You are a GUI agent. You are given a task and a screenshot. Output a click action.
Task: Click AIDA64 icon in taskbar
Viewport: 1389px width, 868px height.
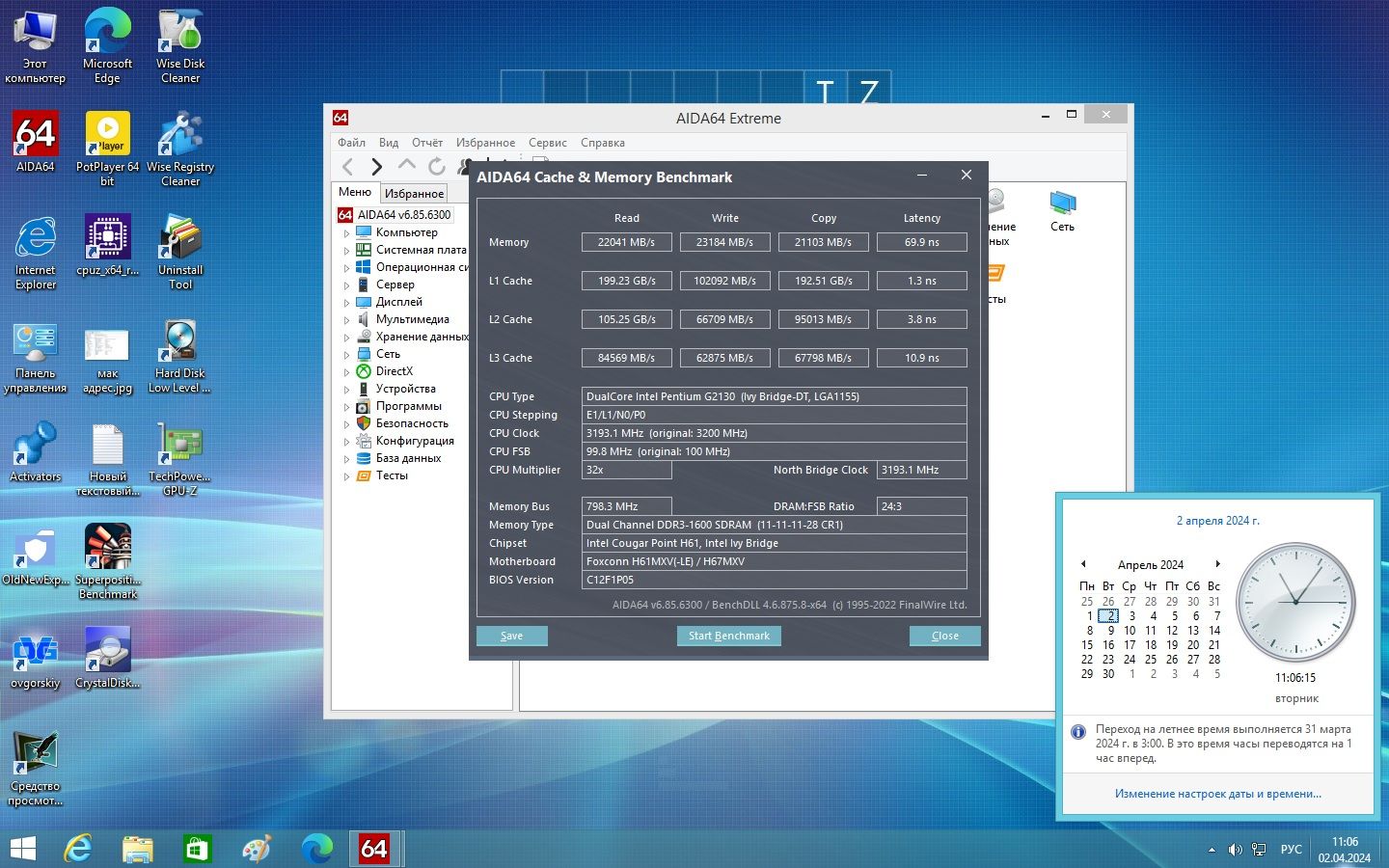click(x=373, y=849)
